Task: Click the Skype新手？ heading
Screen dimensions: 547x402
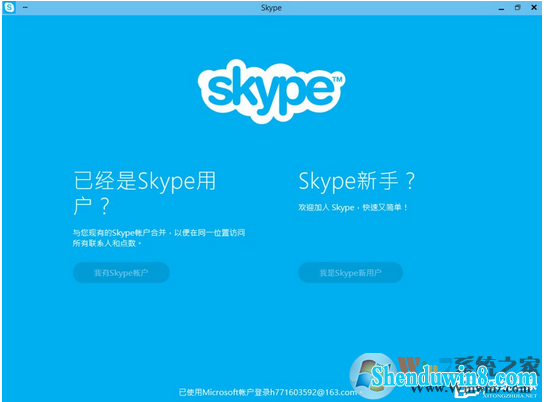Action: [357, 181]
